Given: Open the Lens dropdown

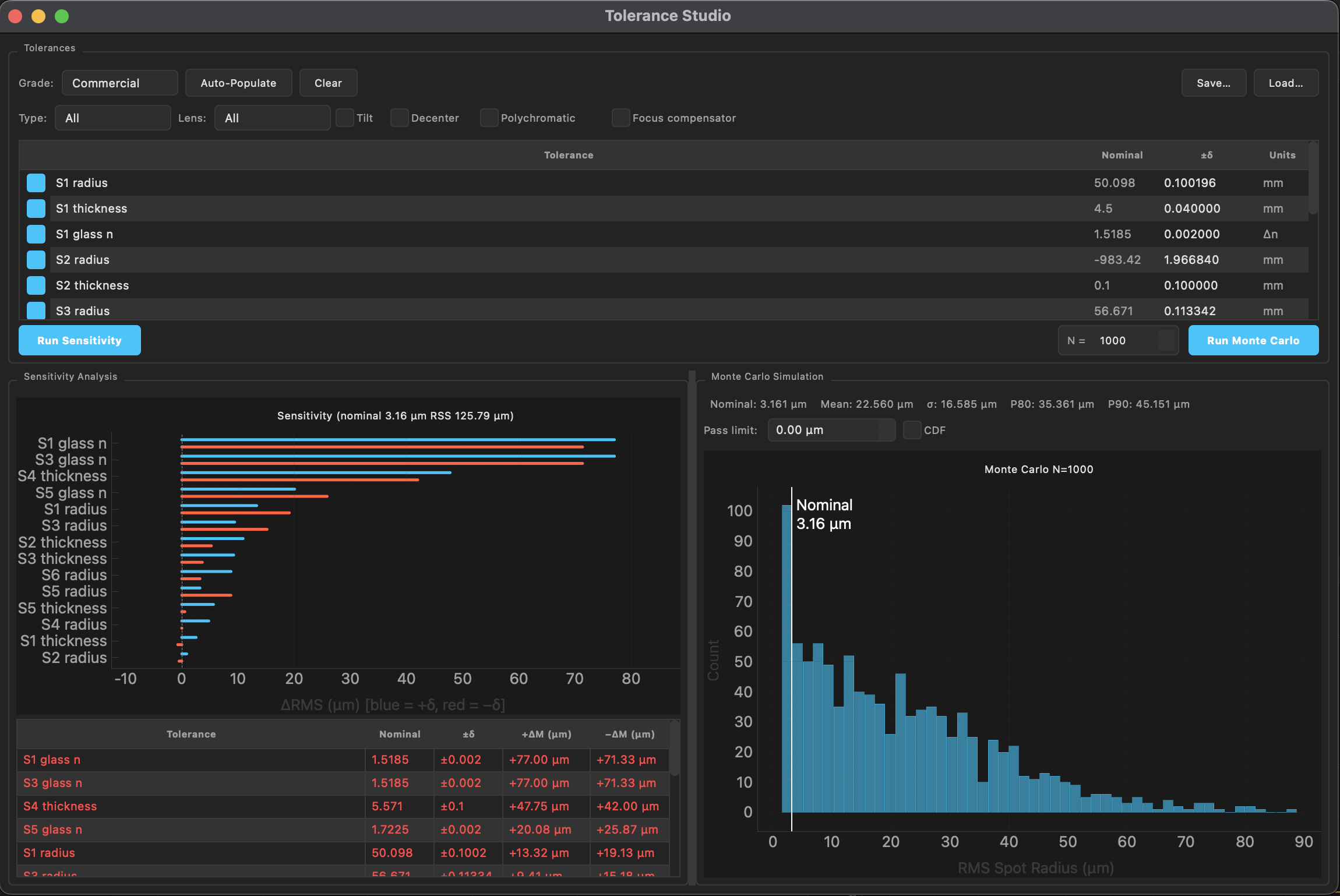Looking at the screenshot, I should pos(271,118).
